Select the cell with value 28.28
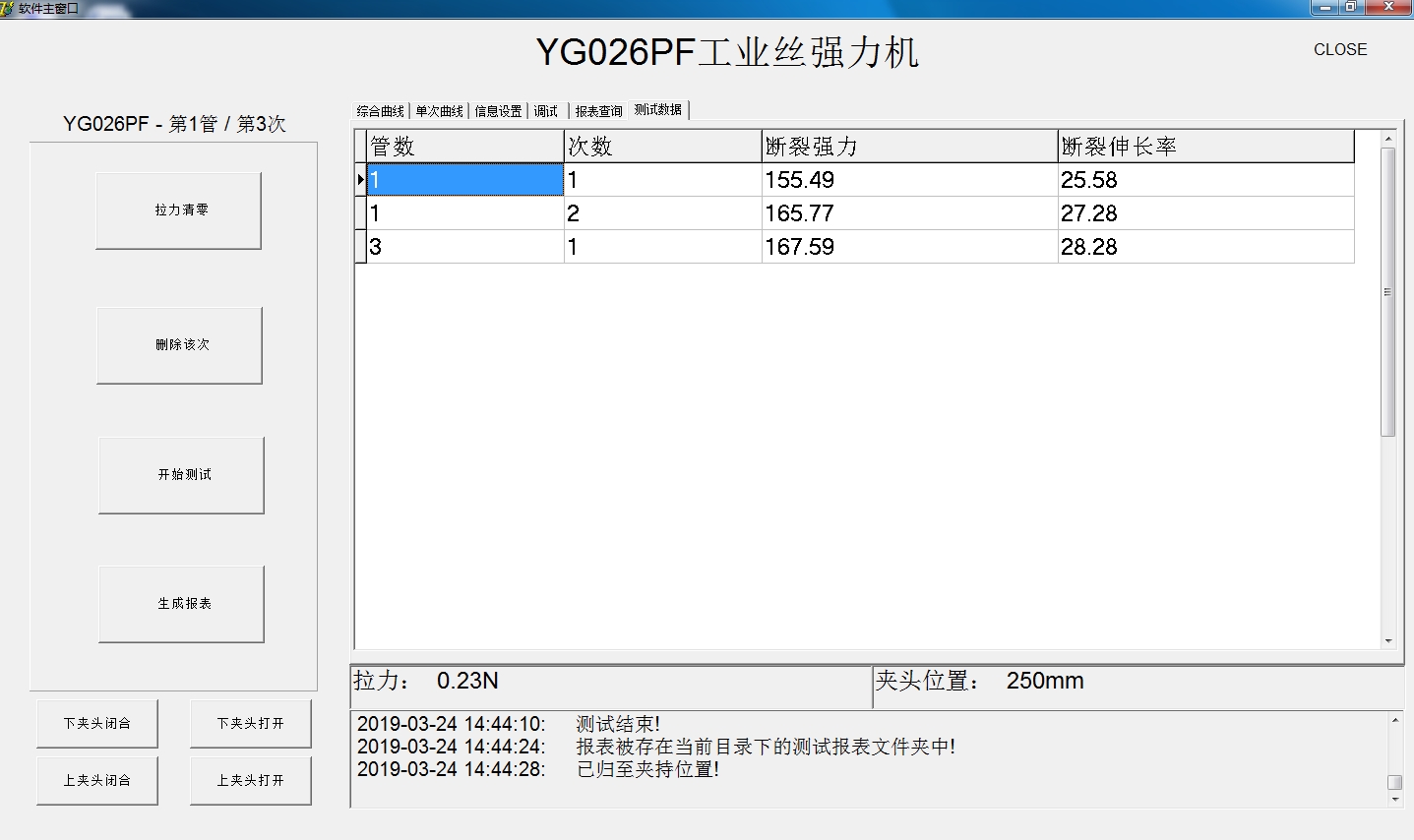Screen dimensions: 1414x840 tap(1206, 247)
